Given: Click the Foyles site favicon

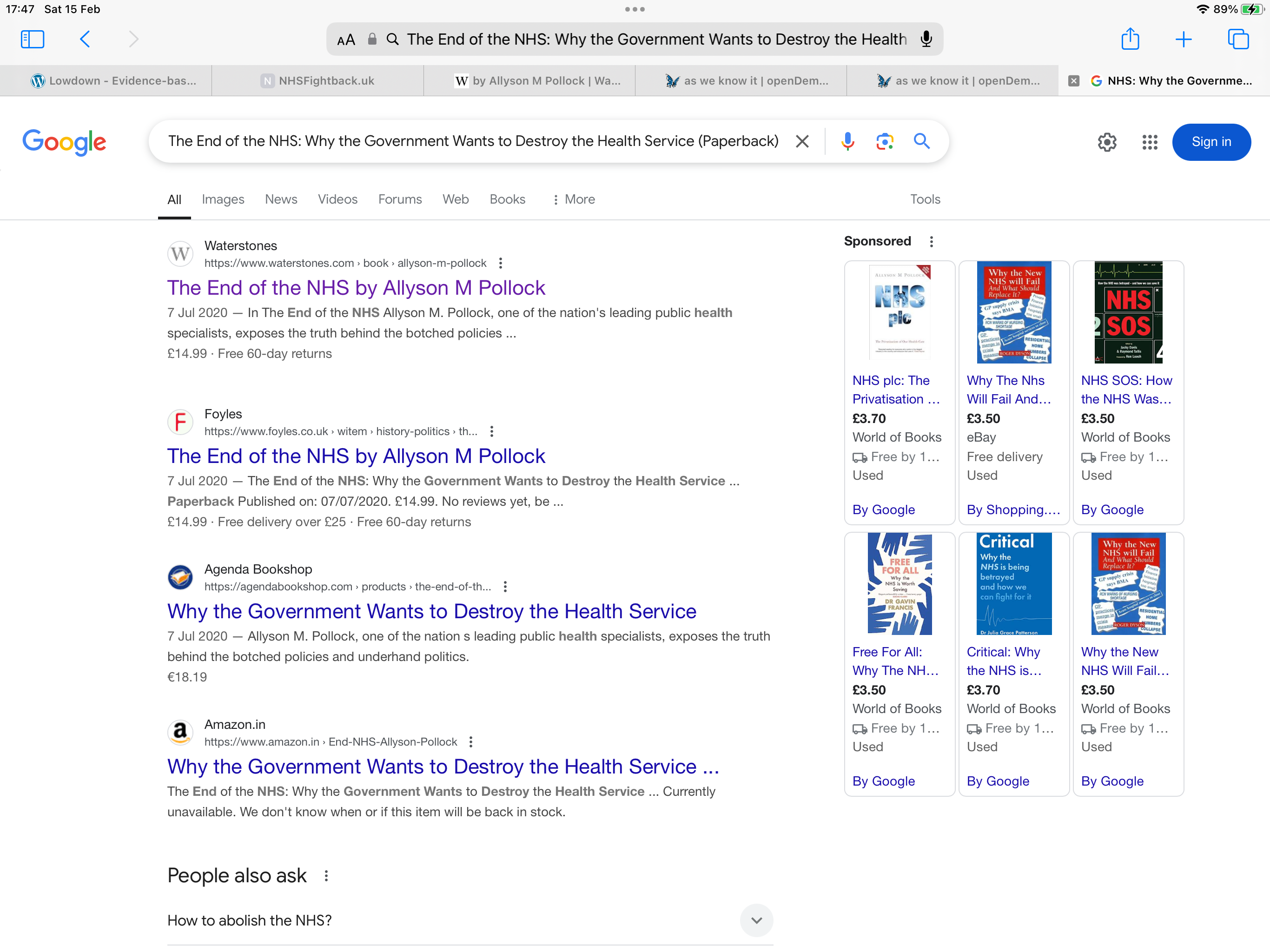Looking at the screenshot, I should point(180,422).
